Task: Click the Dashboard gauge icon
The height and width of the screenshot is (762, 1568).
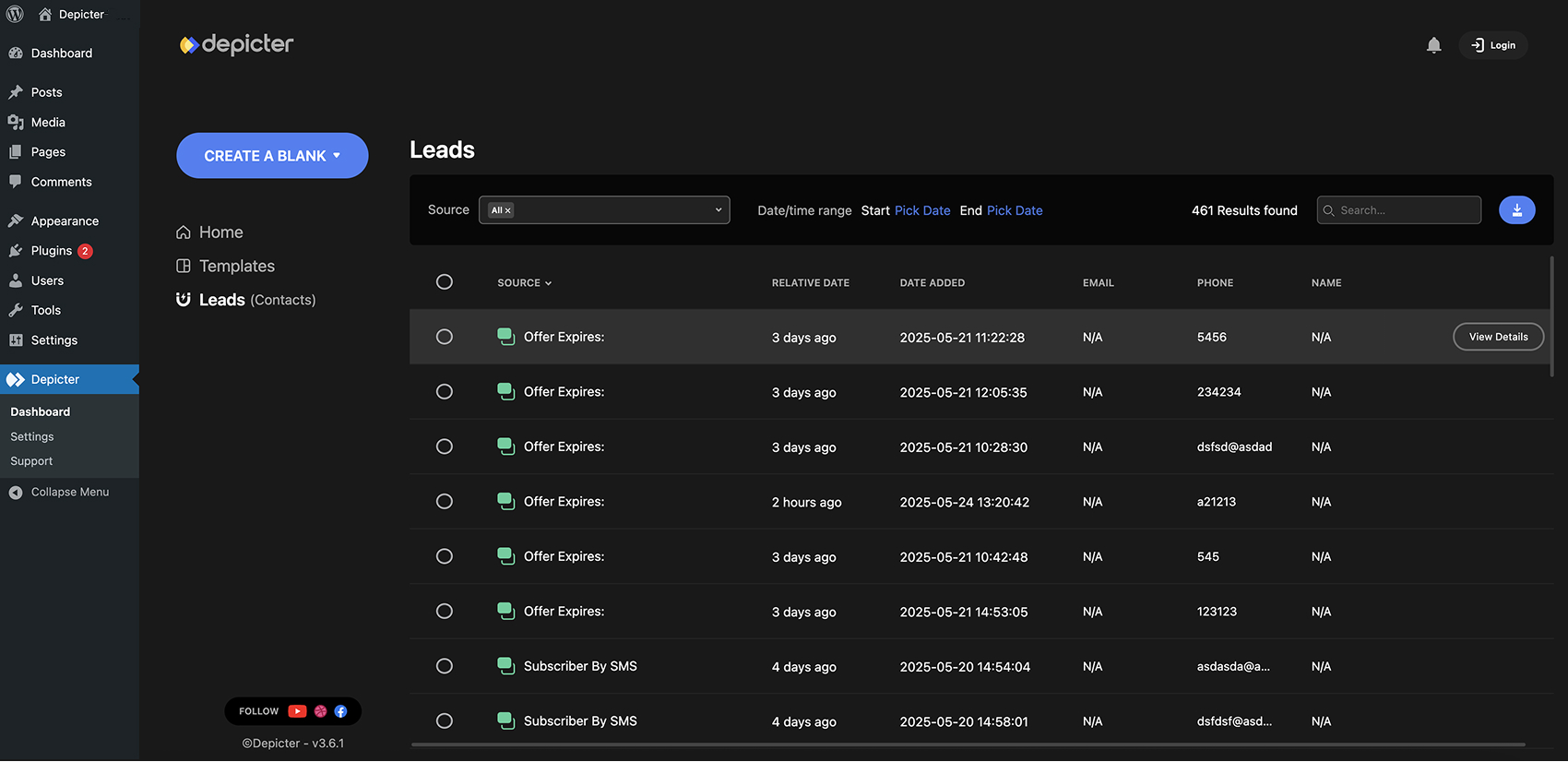Action: (16, 54)
